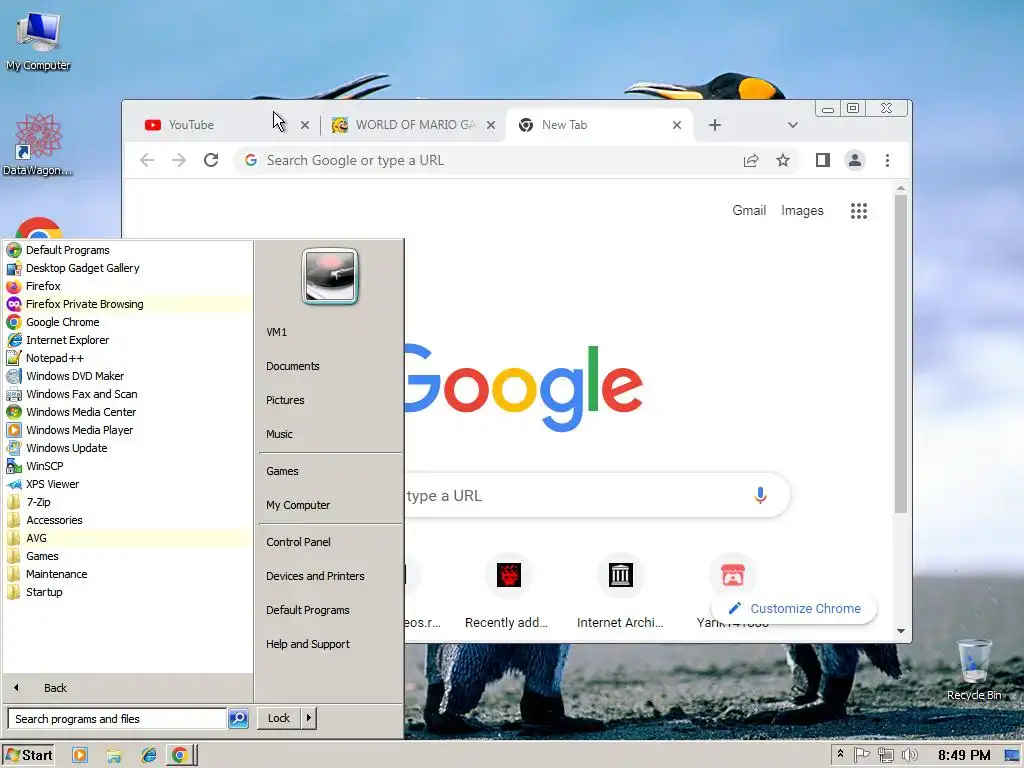Click the Start button on the taskbar

pyautogui.click(x=28, y=756)
